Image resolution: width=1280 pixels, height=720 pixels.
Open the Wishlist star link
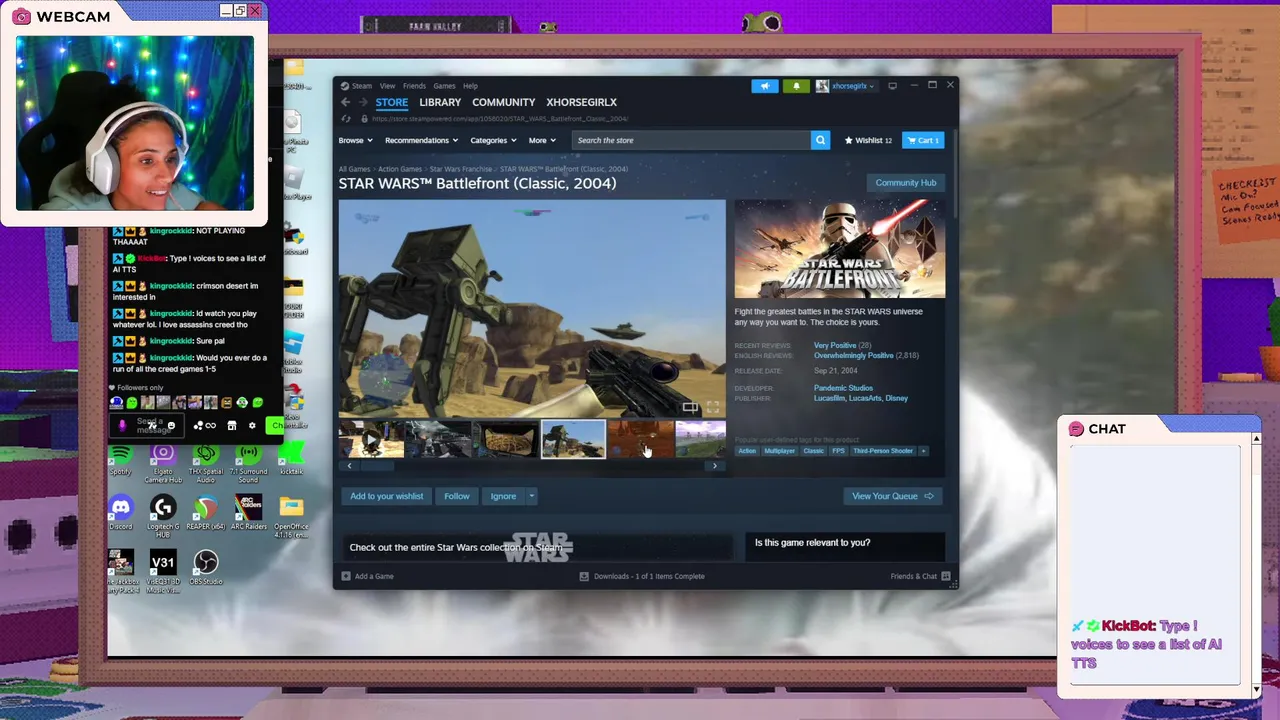(x=868, y=140)
